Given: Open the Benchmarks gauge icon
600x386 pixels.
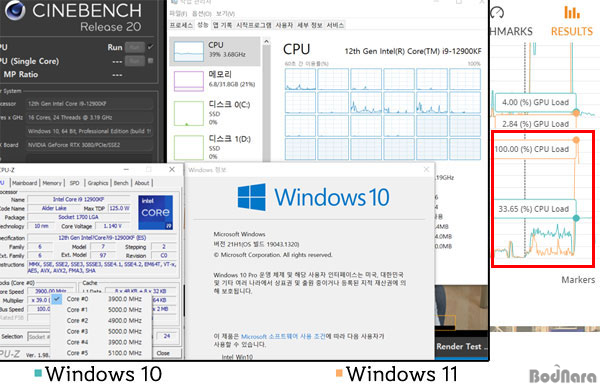Looking at the screenshot, I should tap(497, 13).
